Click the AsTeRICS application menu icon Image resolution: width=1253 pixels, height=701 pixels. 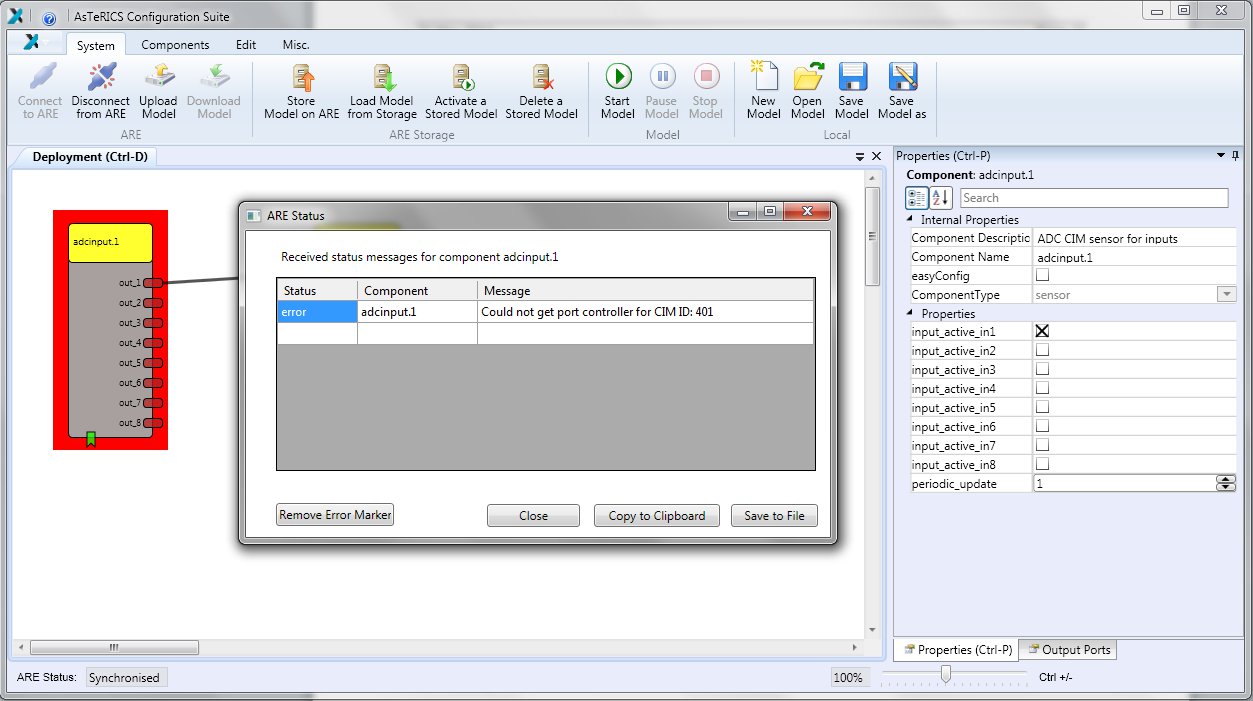32,42
